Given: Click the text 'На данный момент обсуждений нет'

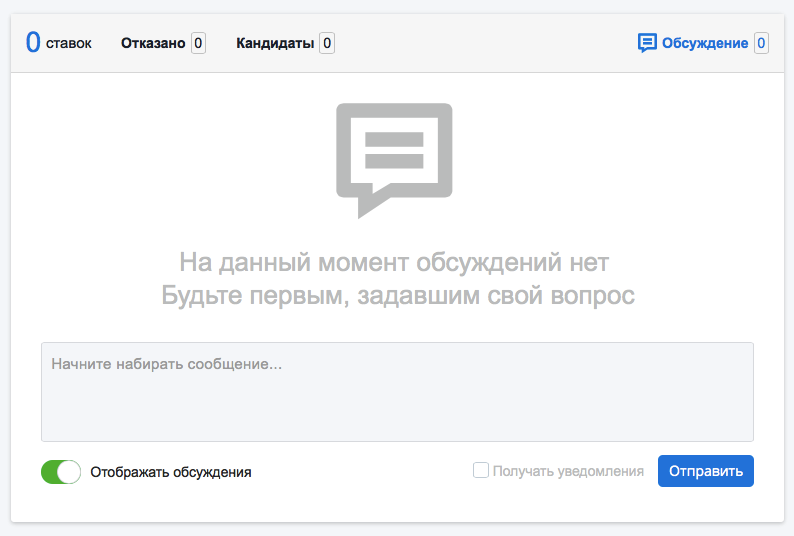Looking at the screenshot, I should click(x=394, y=262).
